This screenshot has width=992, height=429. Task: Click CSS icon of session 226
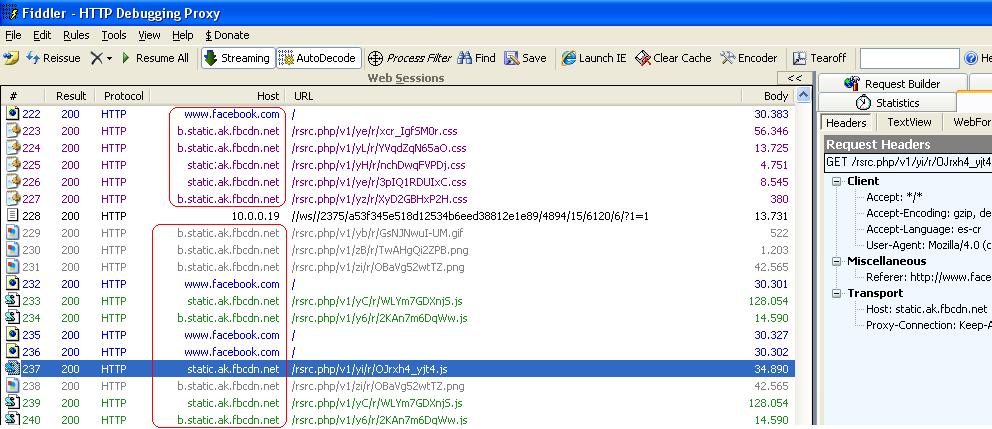[13, 182]
